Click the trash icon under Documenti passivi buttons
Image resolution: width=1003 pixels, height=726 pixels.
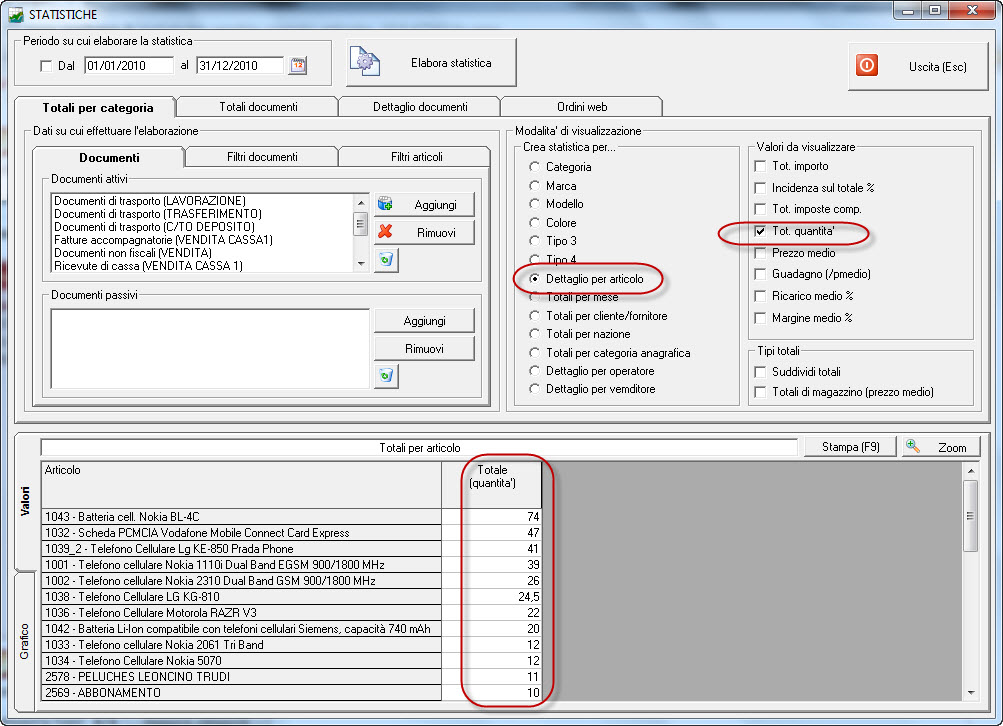point(386,375)
